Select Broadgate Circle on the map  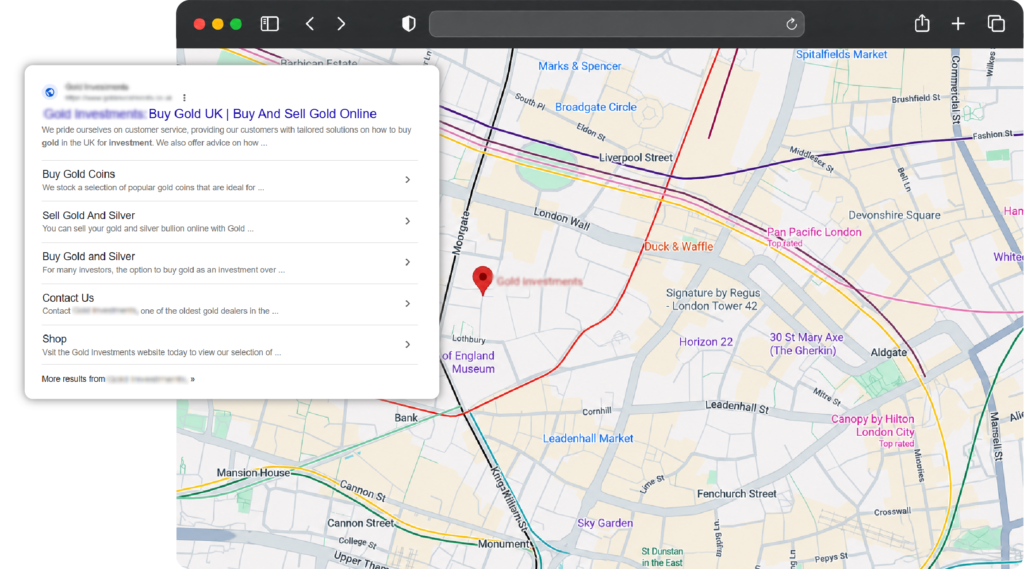[x=596, y=107]
